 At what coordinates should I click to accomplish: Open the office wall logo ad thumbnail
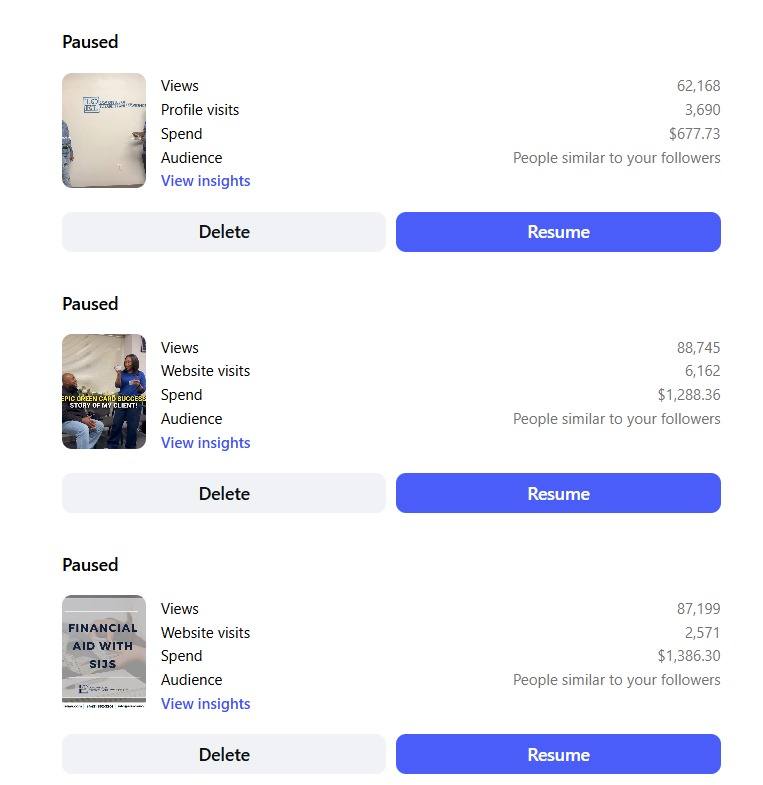[104, 130]
